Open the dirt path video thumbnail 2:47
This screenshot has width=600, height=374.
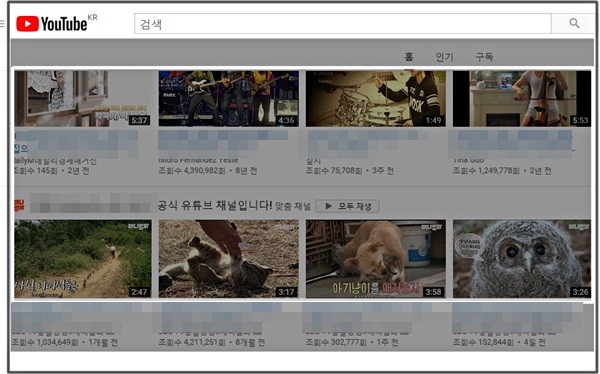pyautogui.click(x=83, y=259)
